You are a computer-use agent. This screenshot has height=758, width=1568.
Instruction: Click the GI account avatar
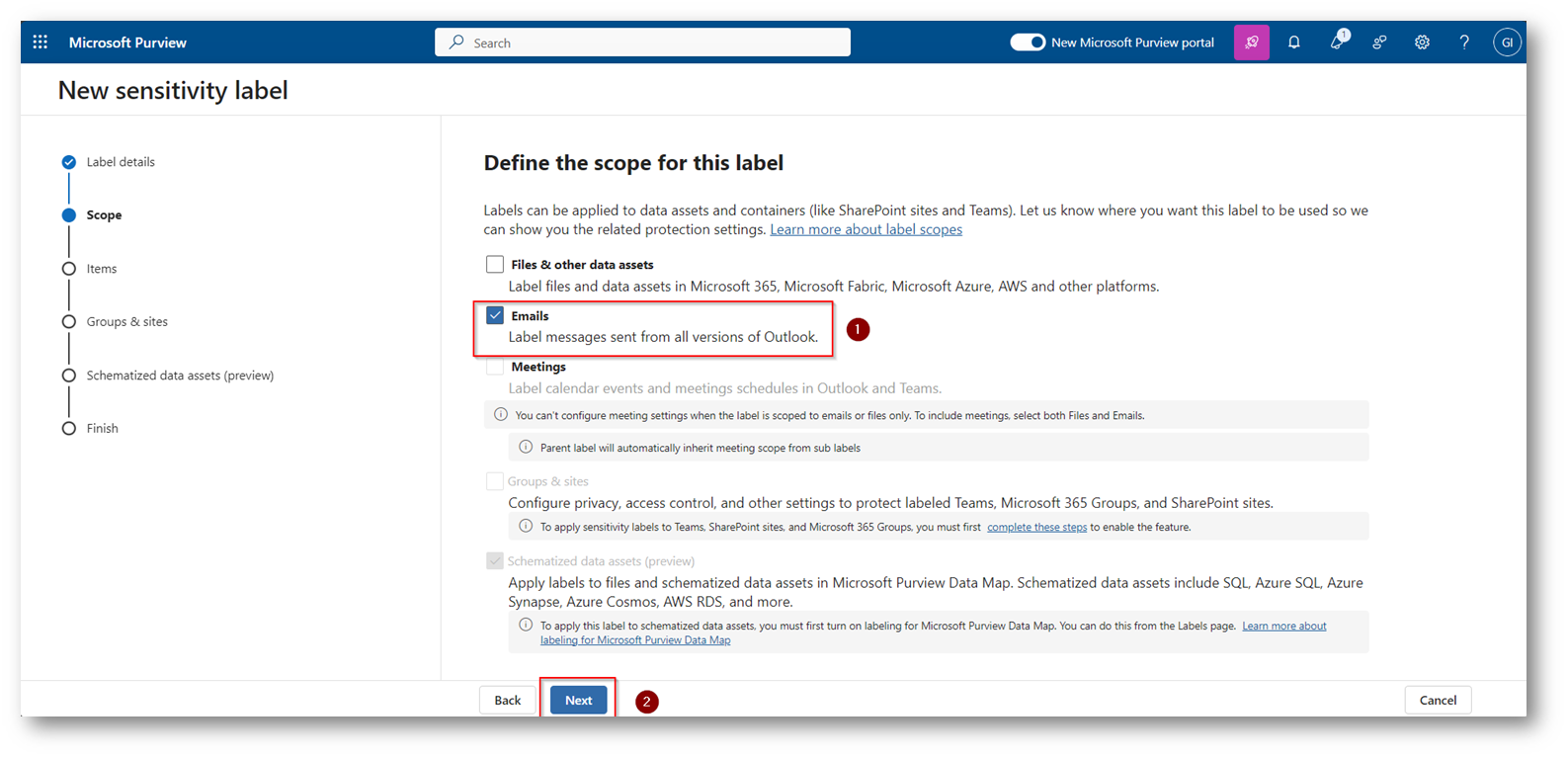[1506, 42]
